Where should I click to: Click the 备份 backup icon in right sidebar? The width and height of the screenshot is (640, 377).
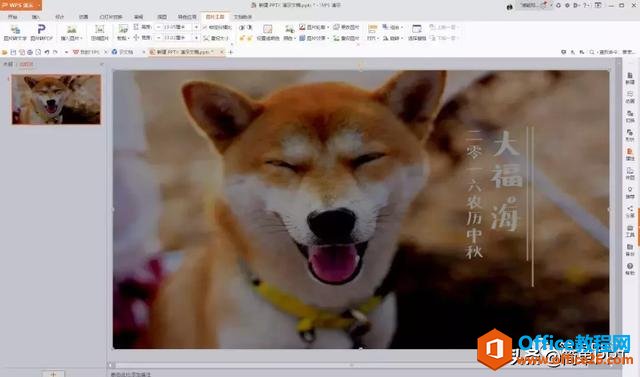tap(630, 250)
